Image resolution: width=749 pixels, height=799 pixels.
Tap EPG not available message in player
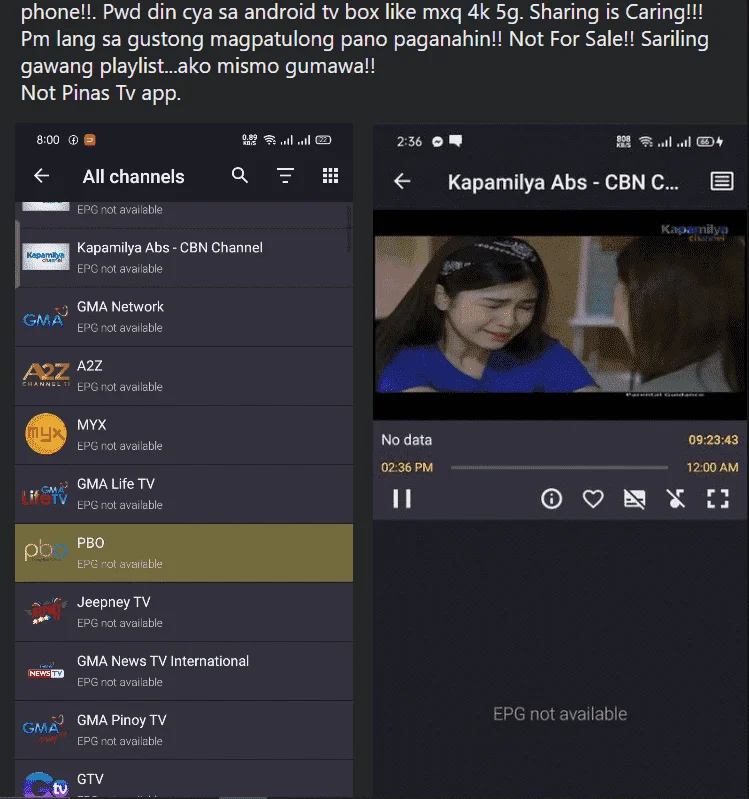[560, 714]
